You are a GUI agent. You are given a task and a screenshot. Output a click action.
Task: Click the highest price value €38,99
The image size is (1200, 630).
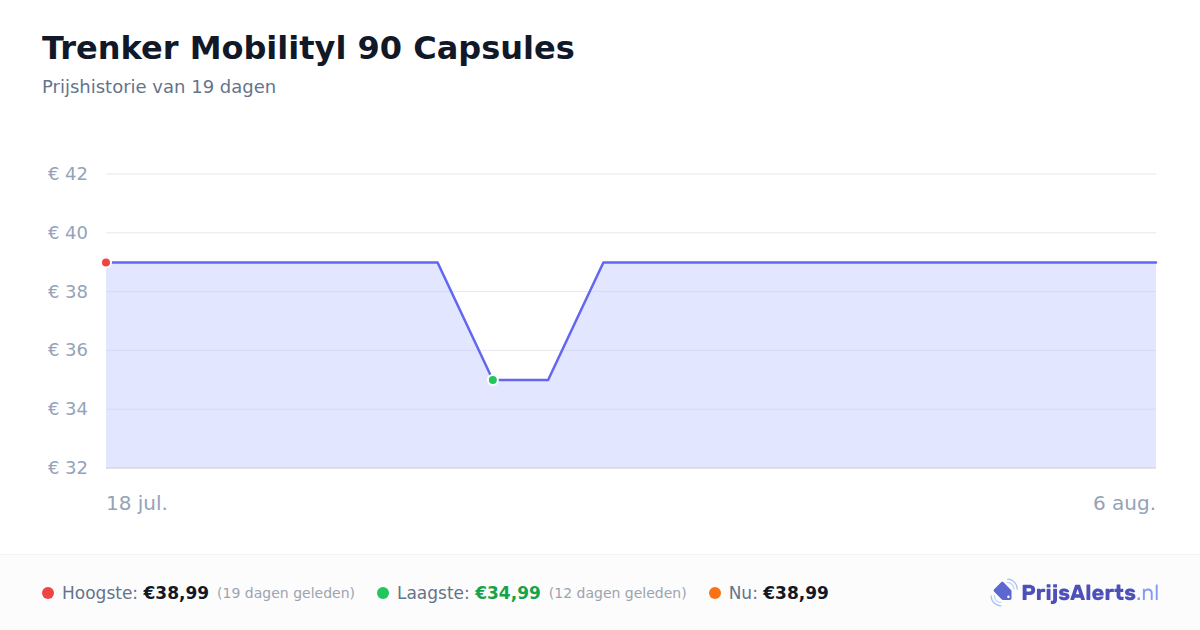pos(176,593)
